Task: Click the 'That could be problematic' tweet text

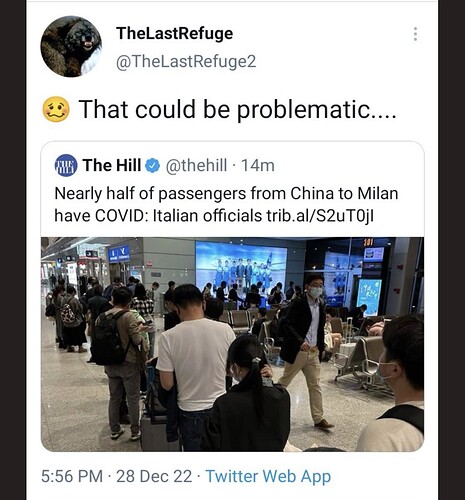Action: 237,109
